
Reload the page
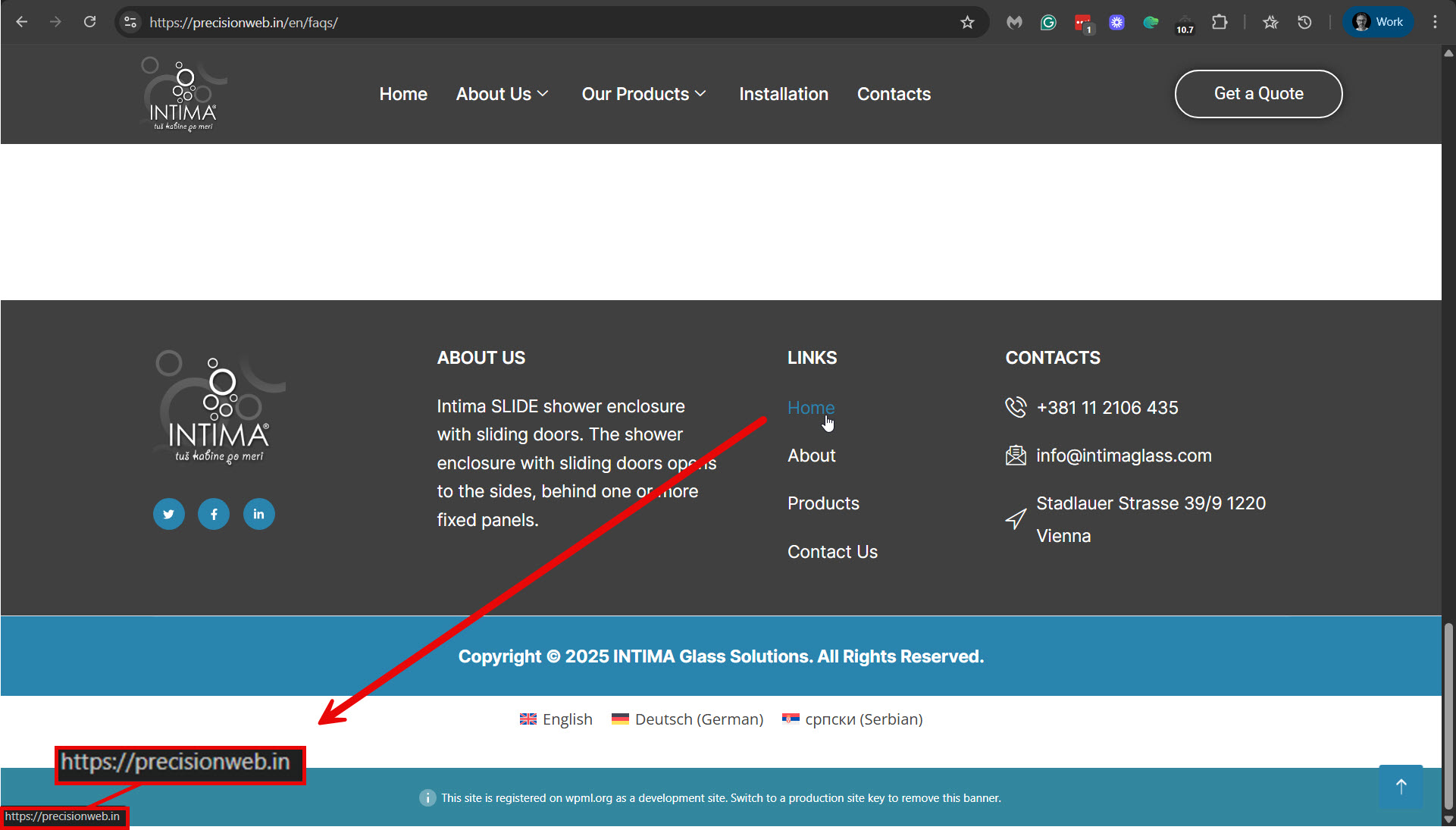tap(89, 22)
